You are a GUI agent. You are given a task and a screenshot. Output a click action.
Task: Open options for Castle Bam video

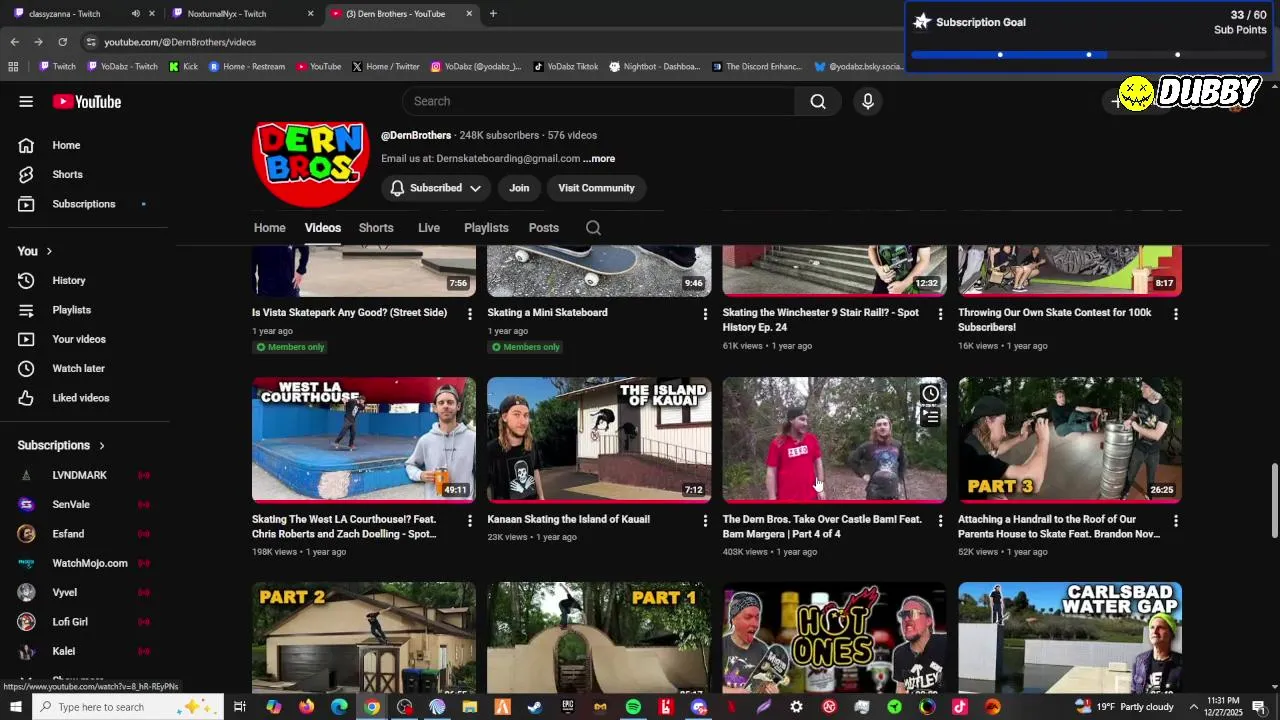click(x=940, y=521)
